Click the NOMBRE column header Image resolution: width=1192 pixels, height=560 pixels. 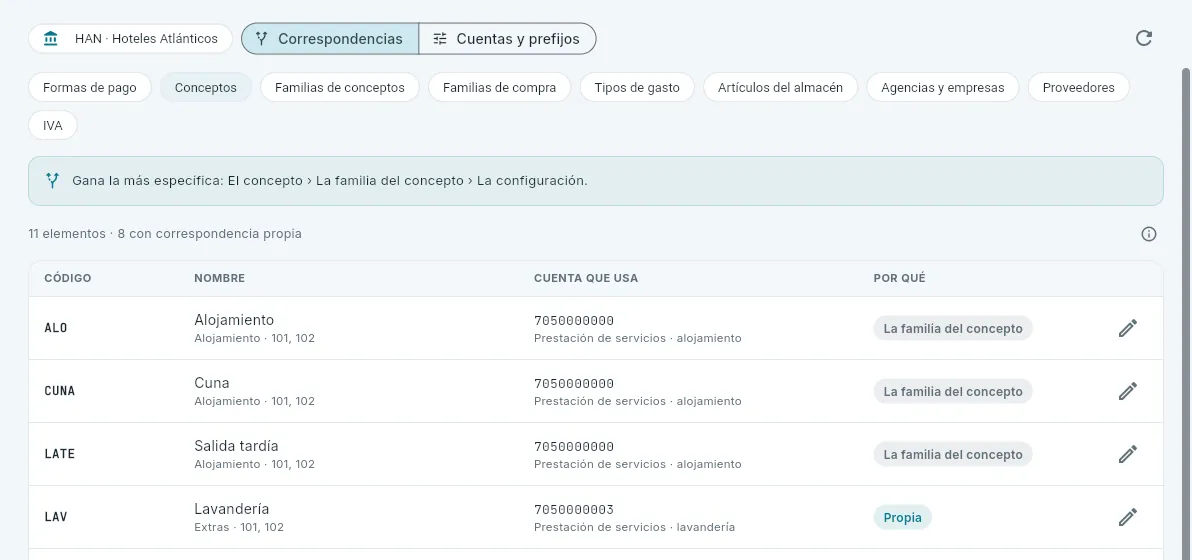pos(220,278)
